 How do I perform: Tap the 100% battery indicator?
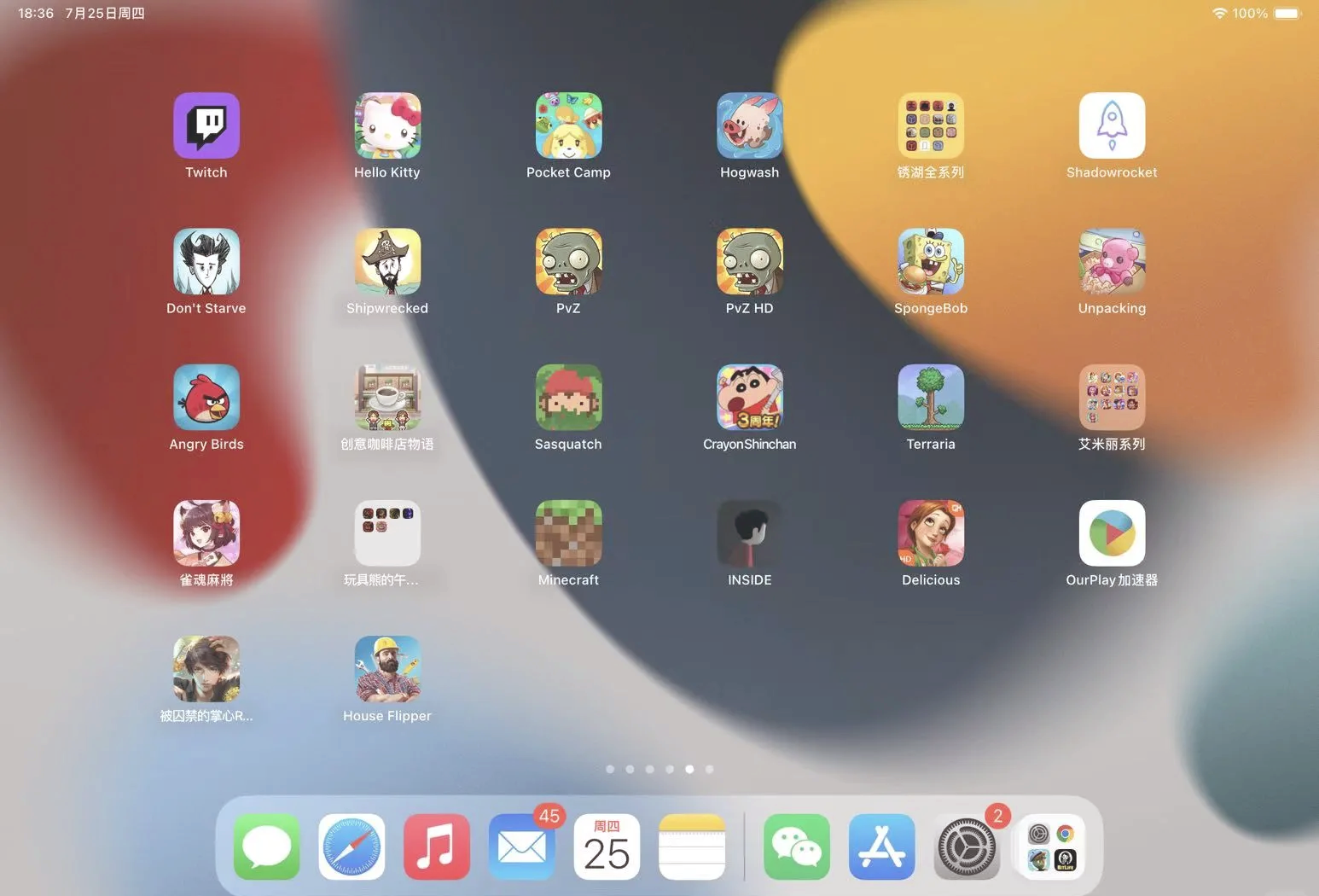pyautogui.click(x=1268, y=13)
